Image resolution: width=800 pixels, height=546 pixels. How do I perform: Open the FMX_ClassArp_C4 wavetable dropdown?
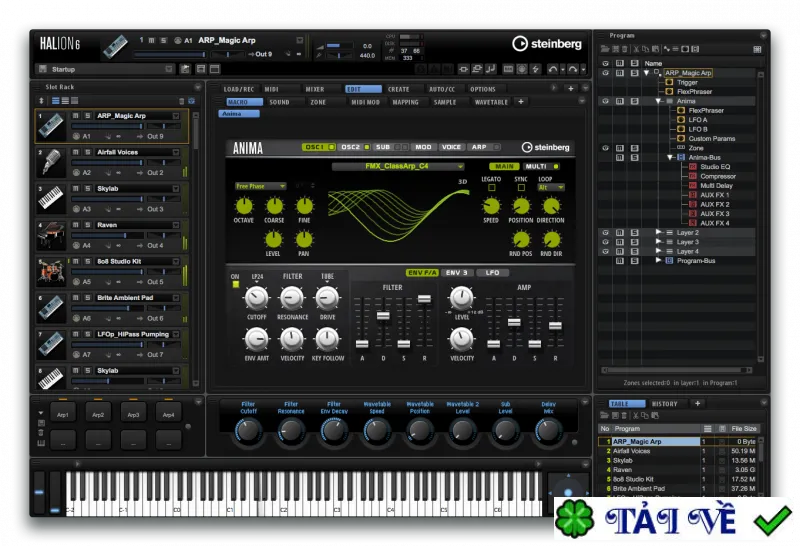(x=398, y=166)
